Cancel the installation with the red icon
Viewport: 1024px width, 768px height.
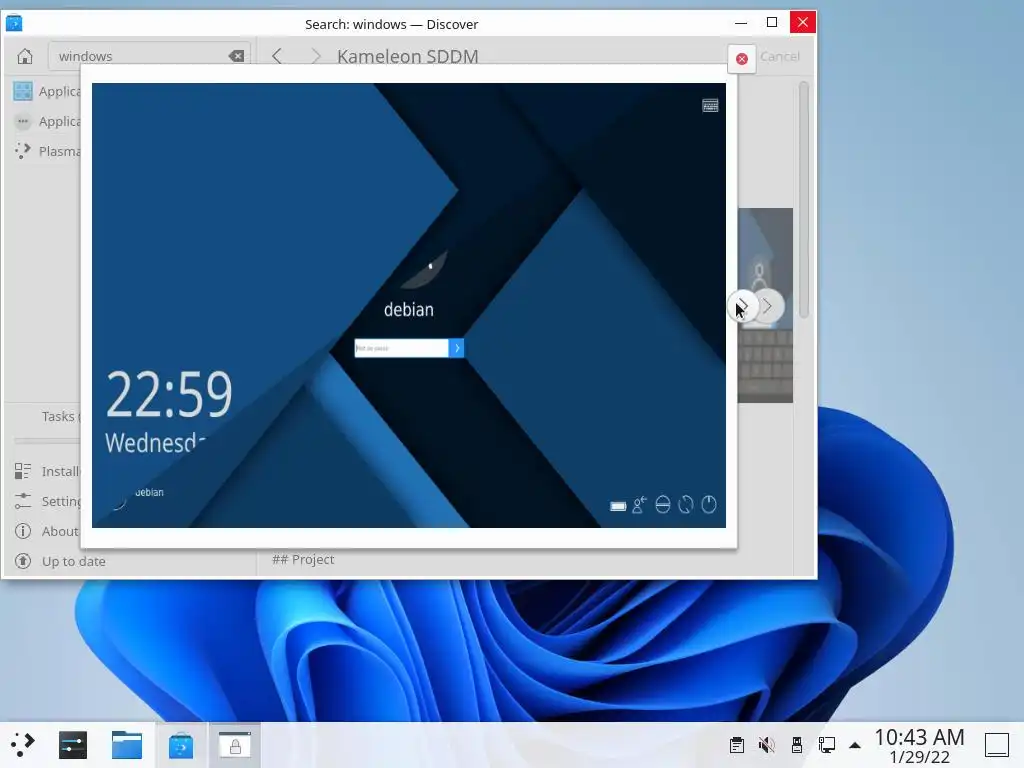pos(741,59)
